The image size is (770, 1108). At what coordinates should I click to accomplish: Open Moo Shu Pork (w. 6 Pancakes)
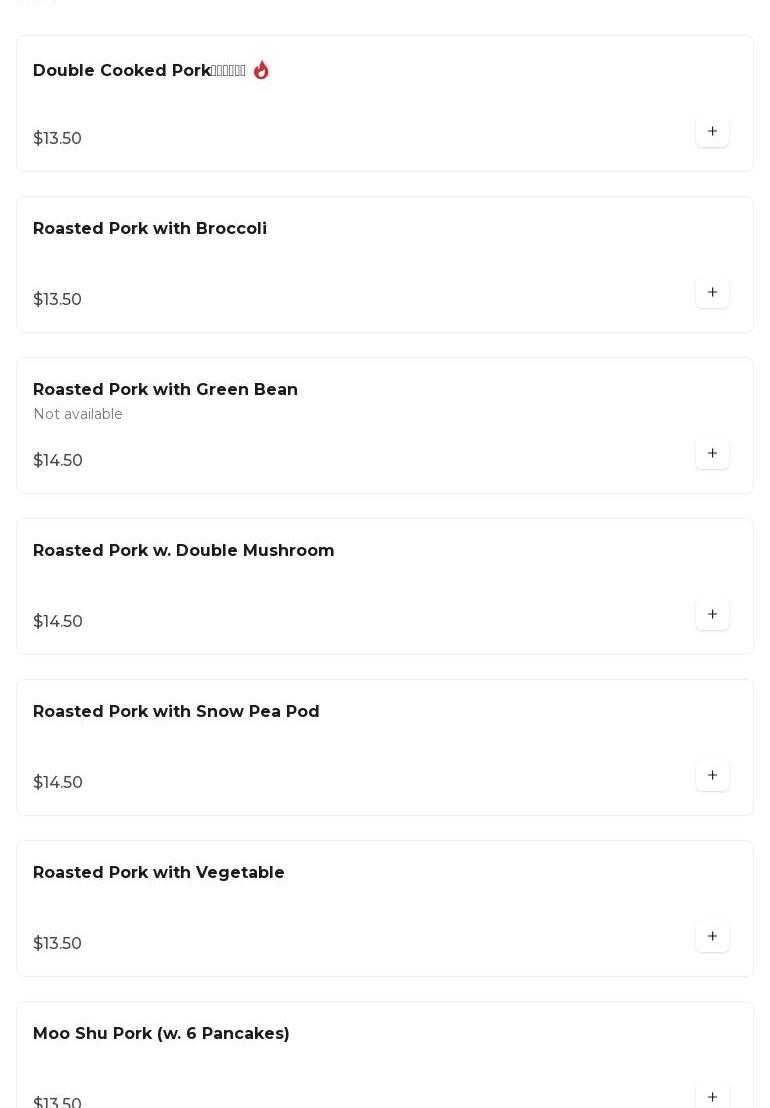click(x=161, y=1034)
